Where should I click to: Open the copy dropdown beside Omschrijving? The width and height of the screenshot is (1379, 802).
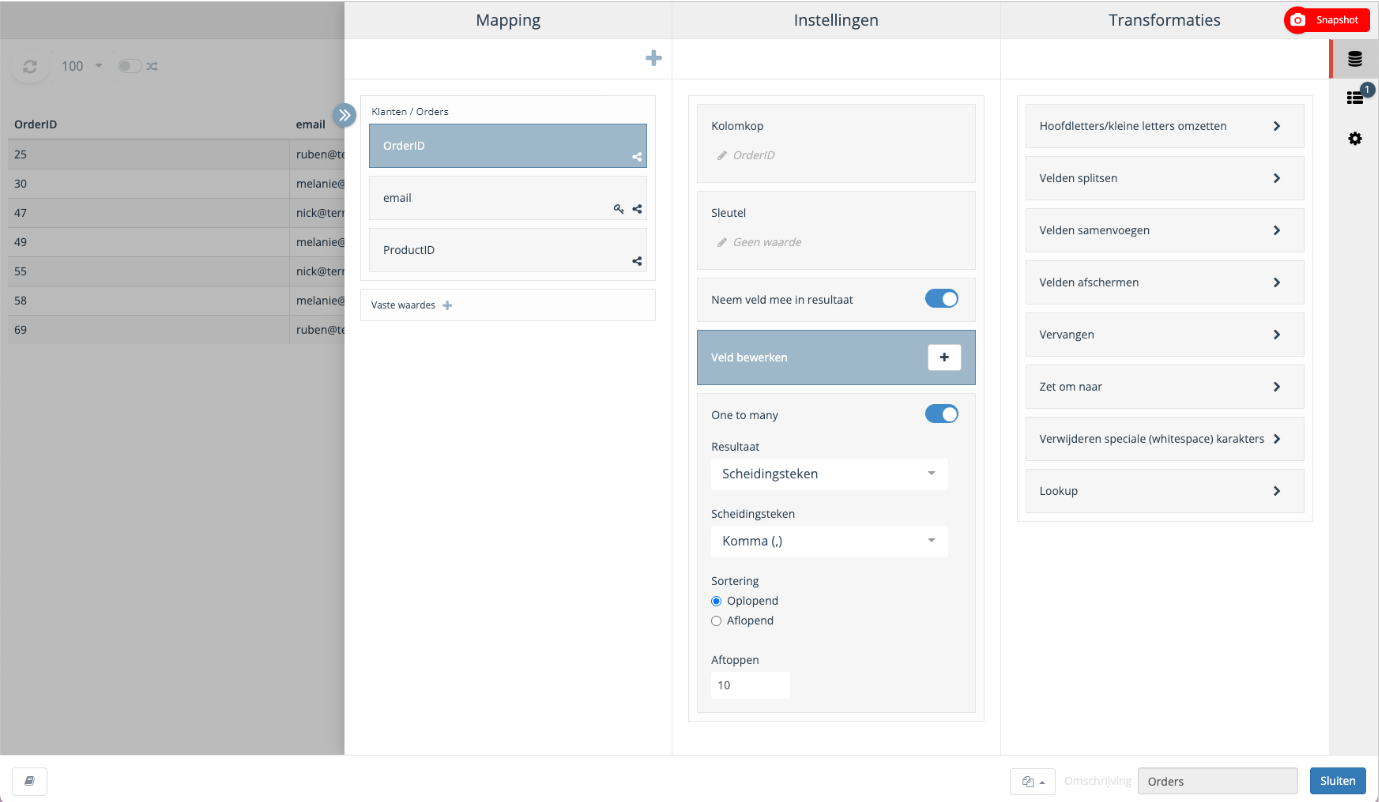click(1033, 781)
